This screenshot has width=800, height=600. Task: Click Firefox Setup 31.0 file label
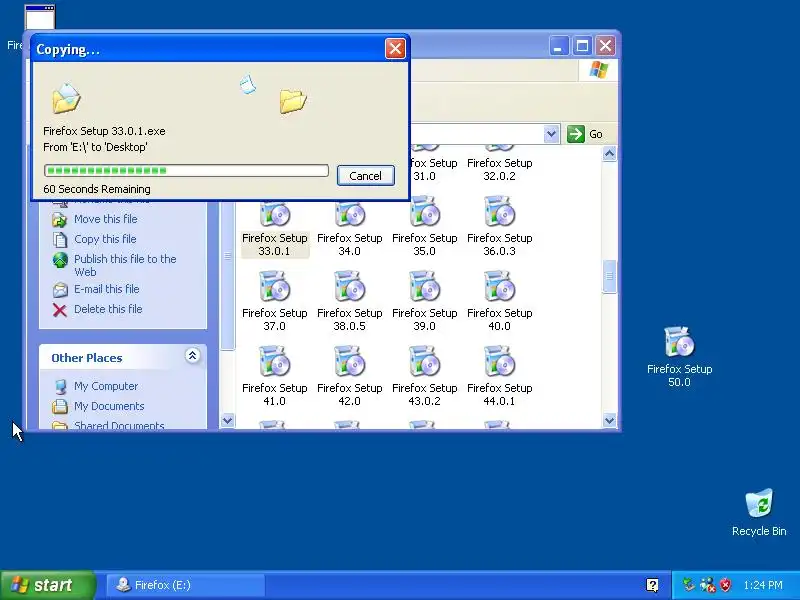tap(433, 169)
